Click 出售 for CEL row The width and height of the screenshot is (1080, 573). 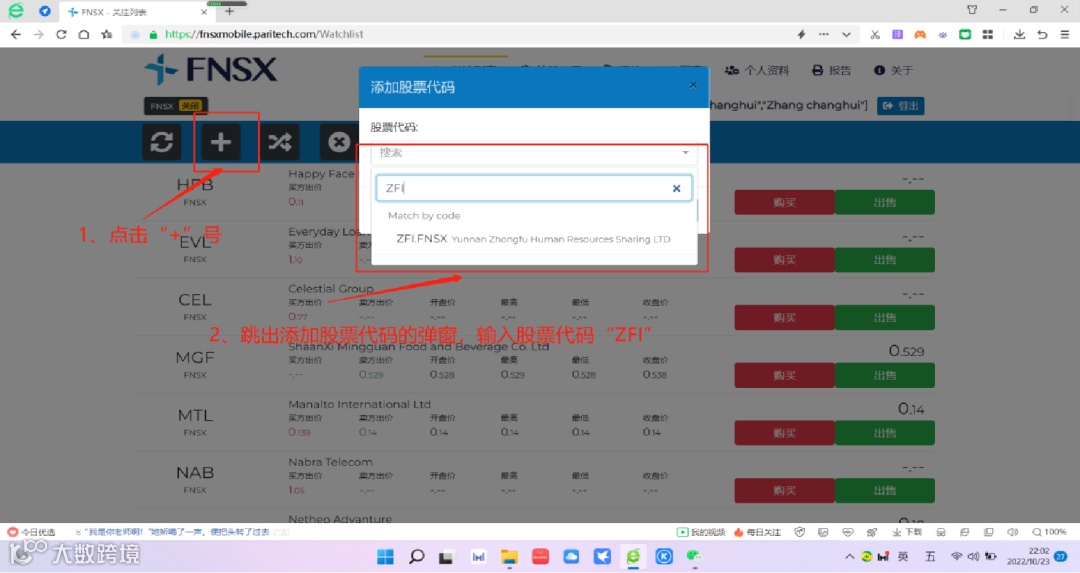click(885, 317)
